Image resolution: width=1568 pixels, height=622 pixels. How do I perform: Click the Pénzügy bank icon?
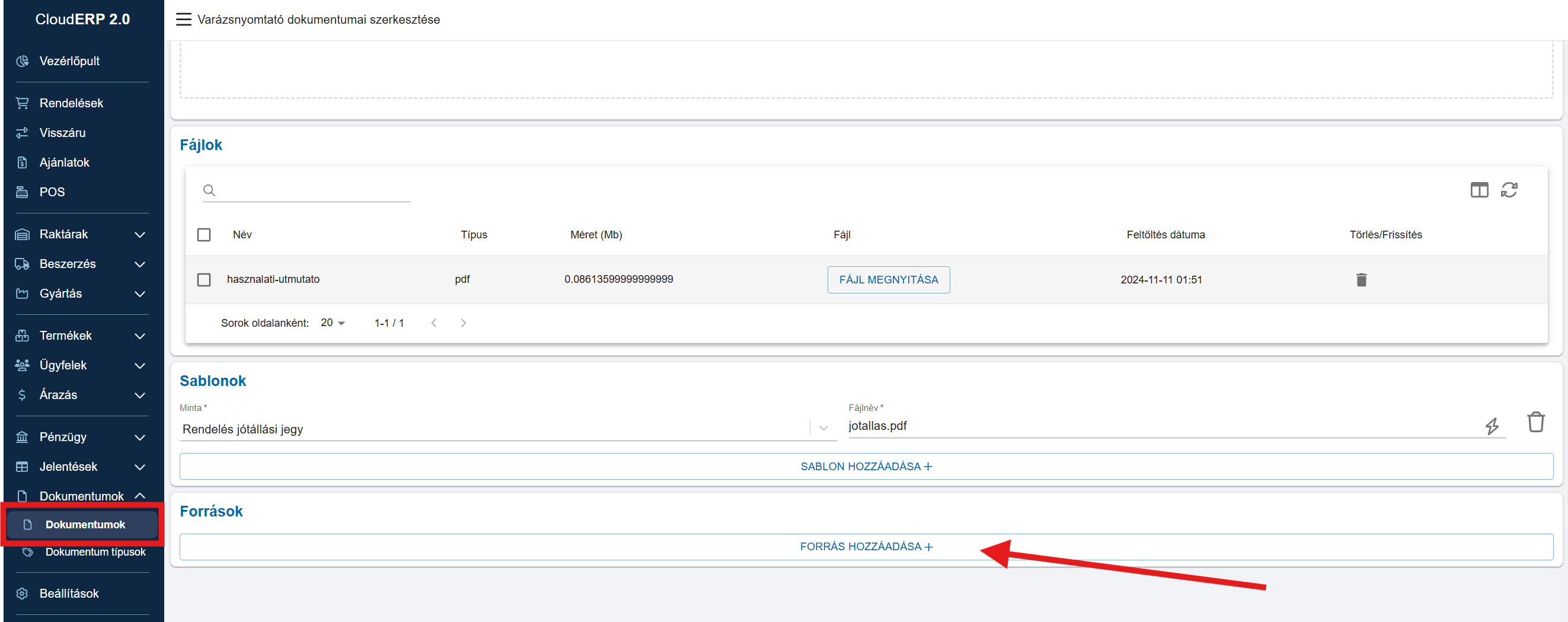pyautogui.click(x=23, y=437)
